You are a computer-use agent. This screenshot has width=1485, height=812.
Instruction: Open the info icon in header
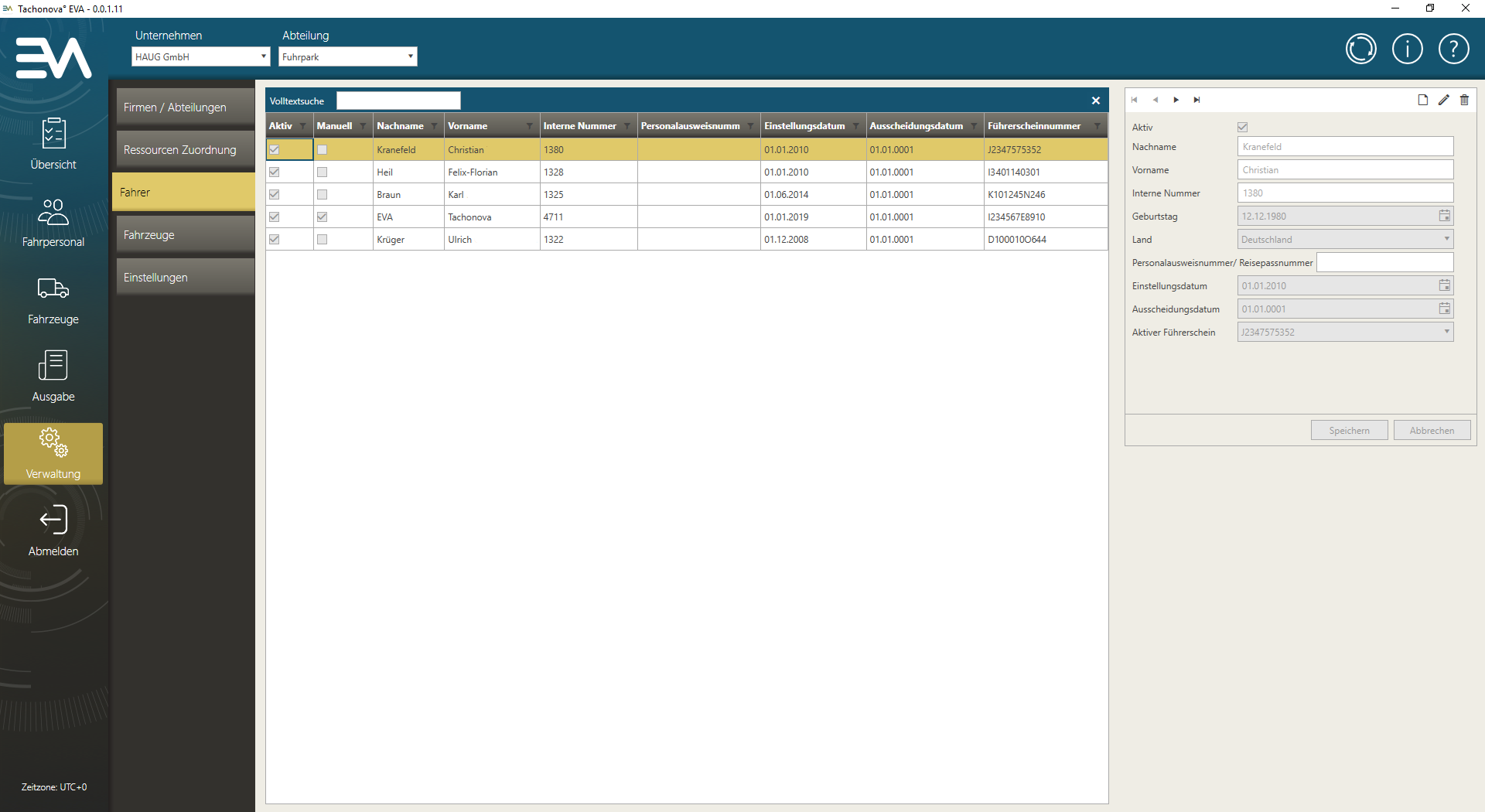click(x=1407, y=49)
